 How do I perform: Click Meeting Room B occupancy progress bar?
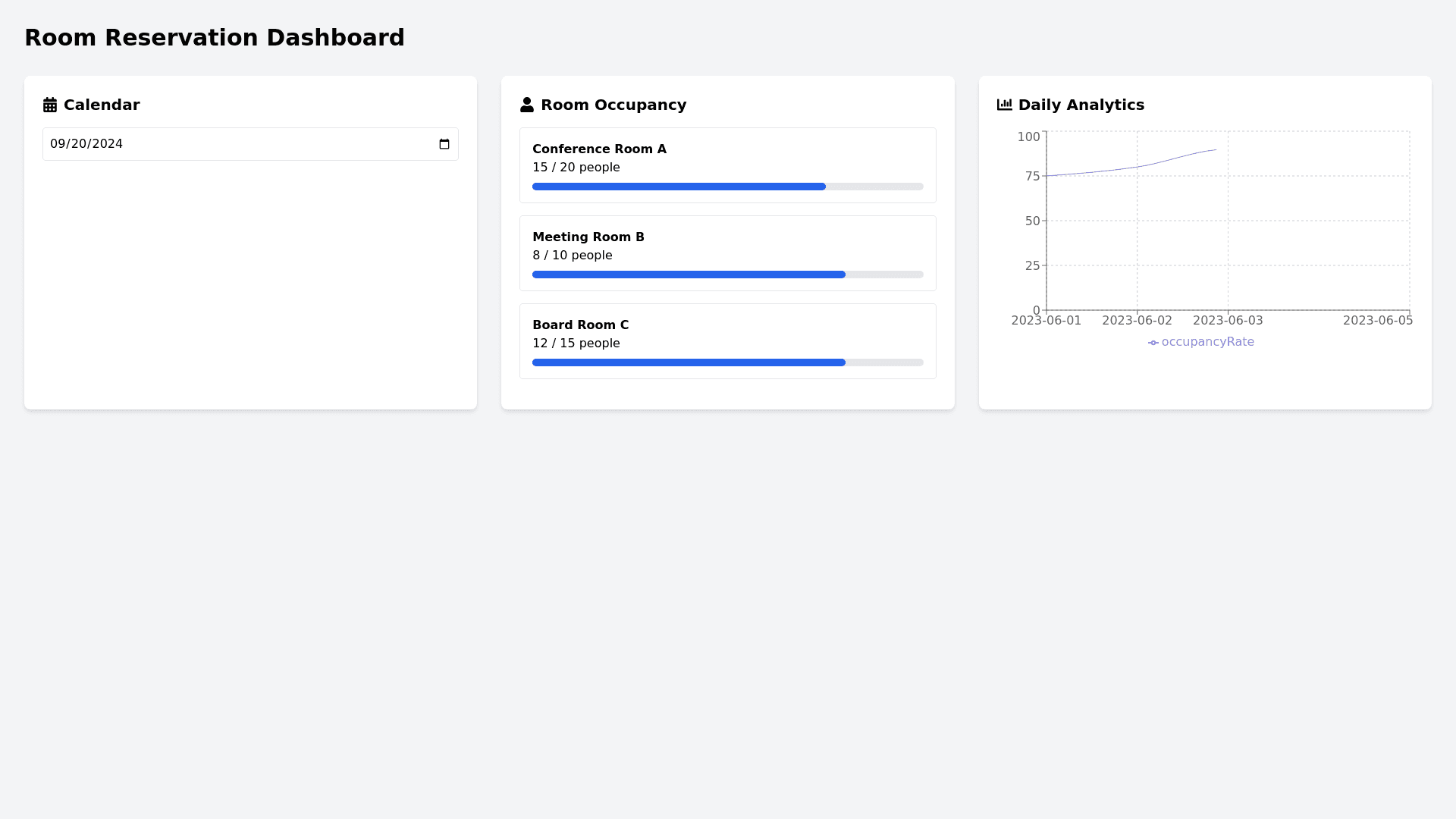click(x=727, y=275)
